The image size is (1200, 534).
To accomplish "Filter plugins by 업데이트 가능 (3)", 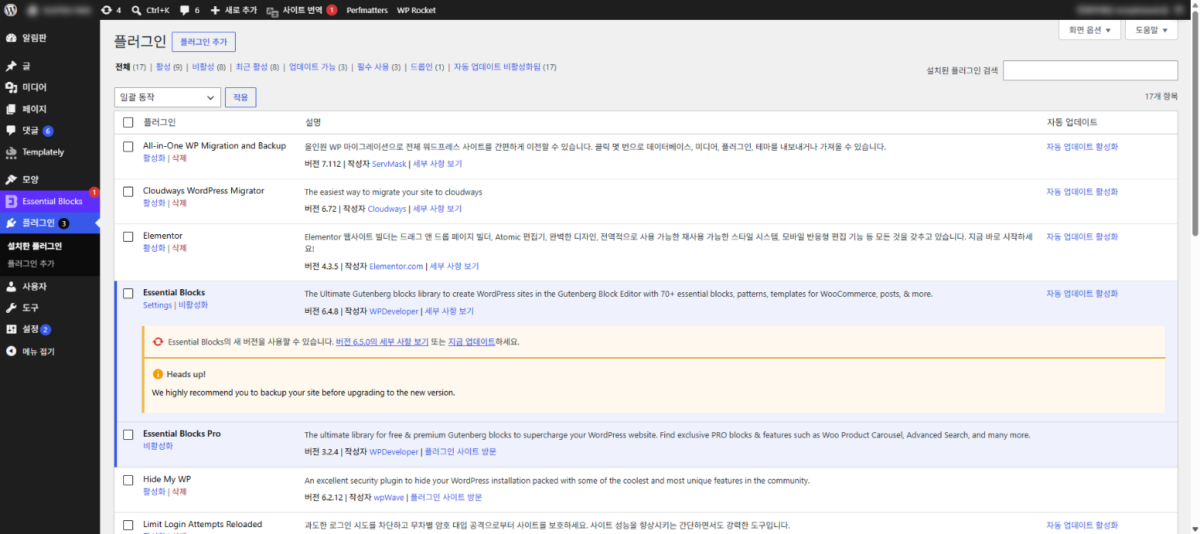I will coord(318,67).
